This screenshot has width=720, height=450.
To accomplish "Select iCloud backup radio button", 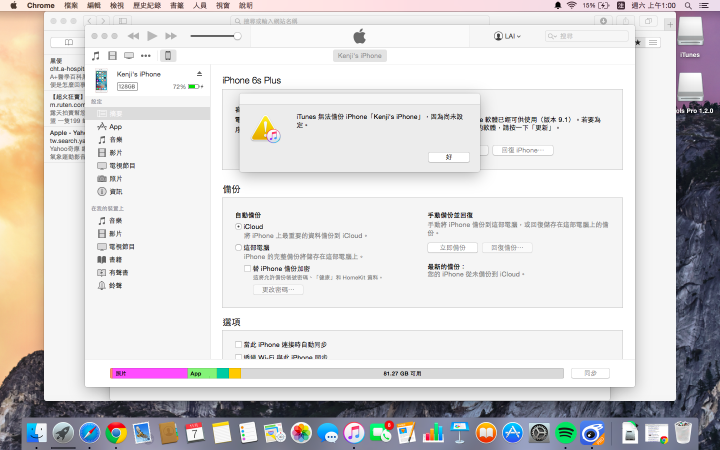I will [238, 226].
